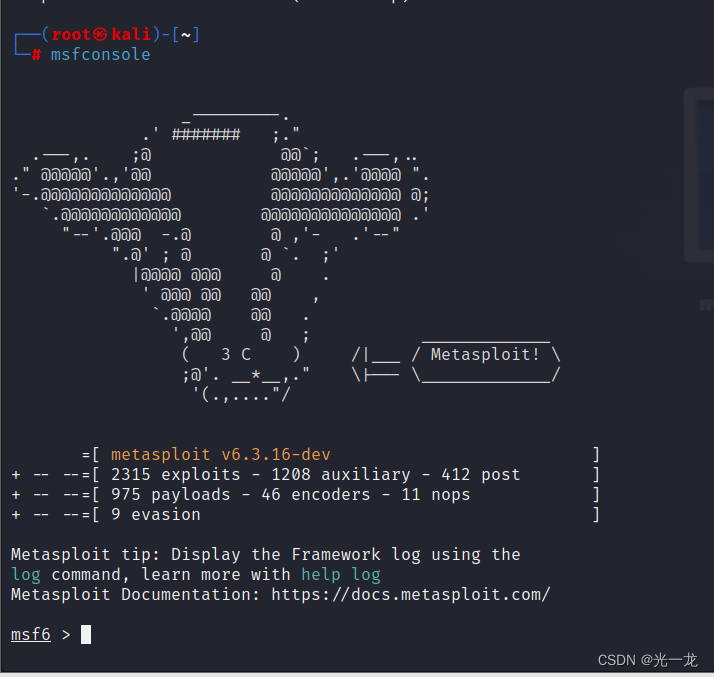Viewport: 714px width, 677px height.
Task: Click the msfconsole command text
Action: coord(100,55)
